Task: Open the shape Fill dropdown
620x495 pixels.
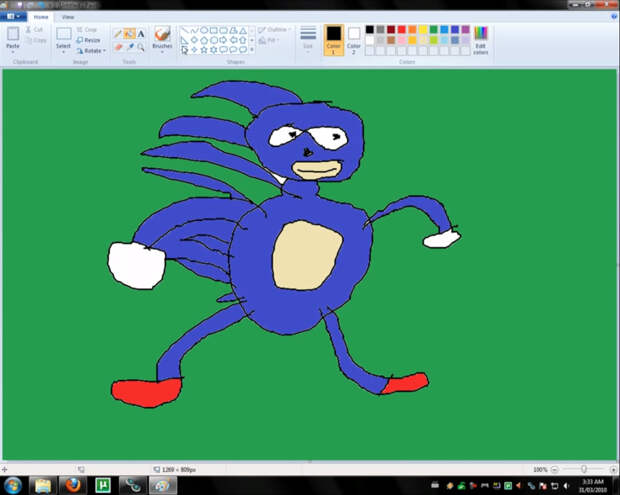Action: click(269, 40)
